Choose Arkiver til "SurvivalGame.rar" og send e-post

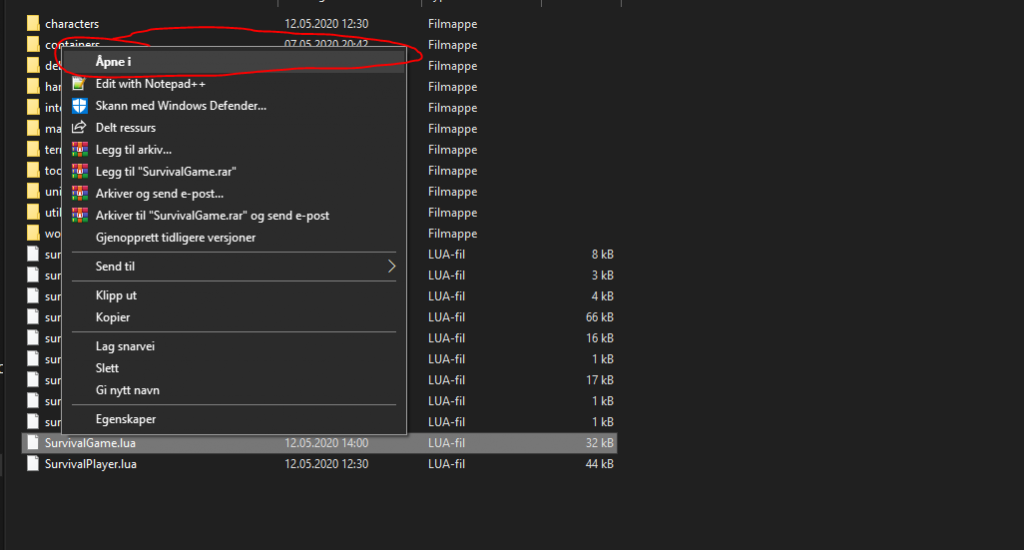(x=212, y=215)
